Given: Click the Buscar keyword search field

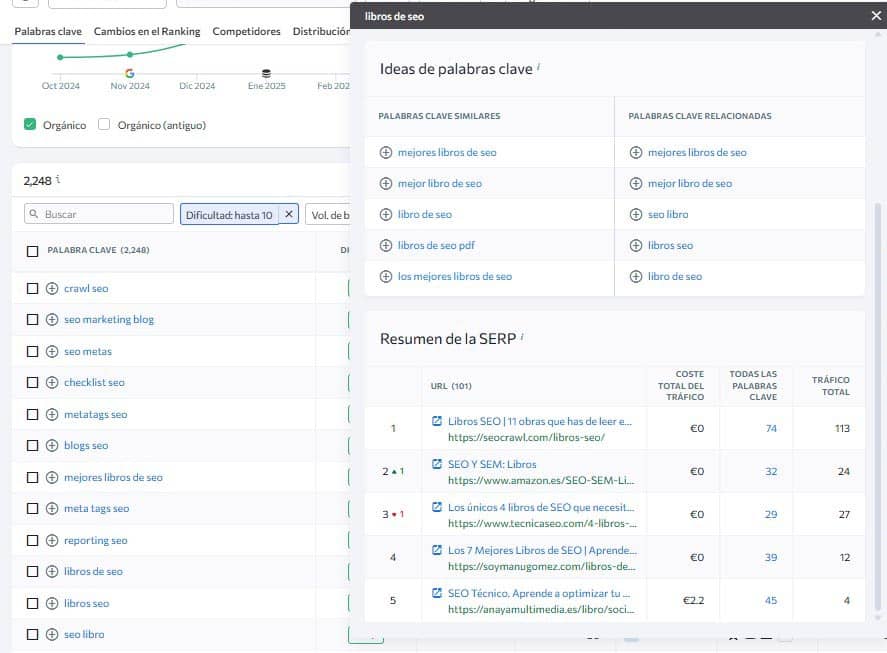Looking at the screenshot, I should coord(99,214).
